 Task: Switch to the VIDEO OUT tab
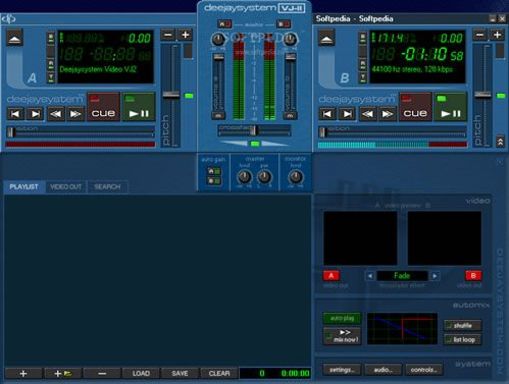(x=66, y=187)
